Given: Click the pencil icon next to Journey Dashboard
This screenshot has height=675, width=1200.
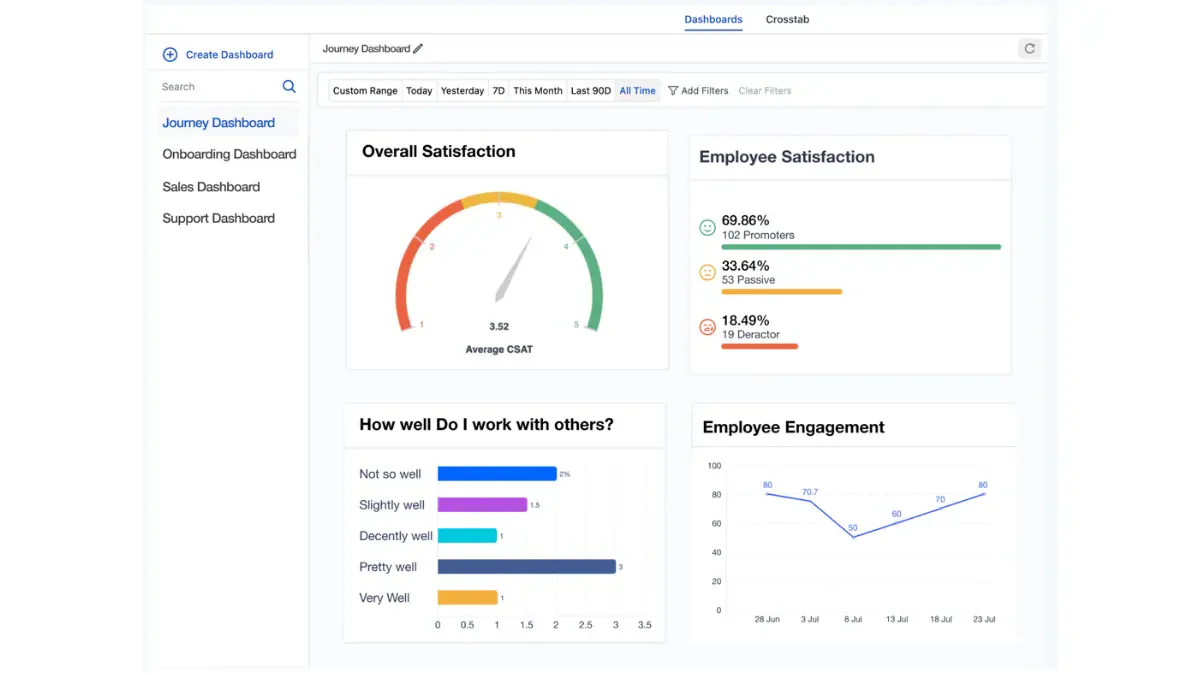Looking at the screenshot, I should 418,49.
